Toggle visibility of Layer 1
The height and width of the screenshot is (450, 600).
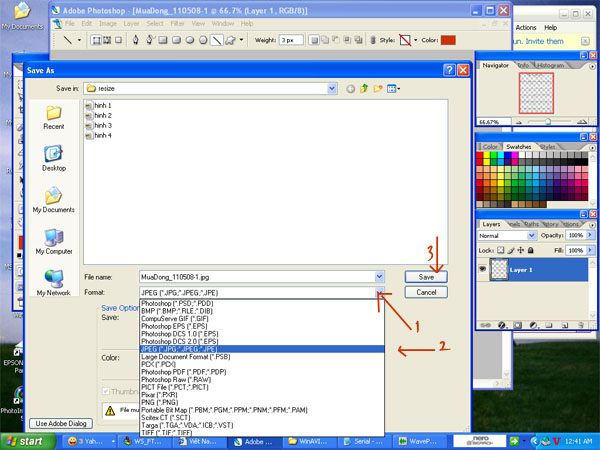coord(483,269)
